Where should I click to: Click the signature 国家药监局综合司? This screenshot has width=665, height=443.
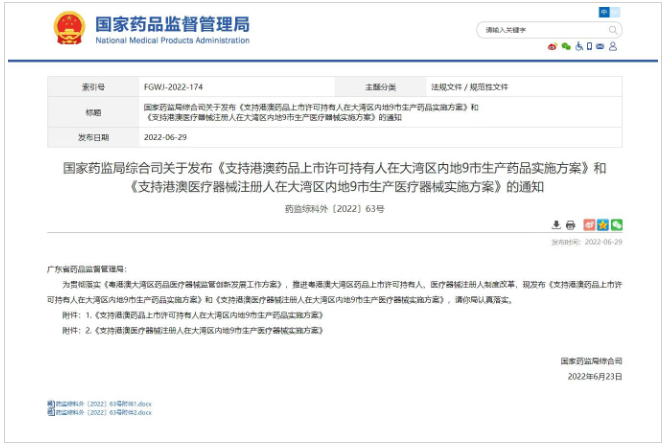[591, 361]
